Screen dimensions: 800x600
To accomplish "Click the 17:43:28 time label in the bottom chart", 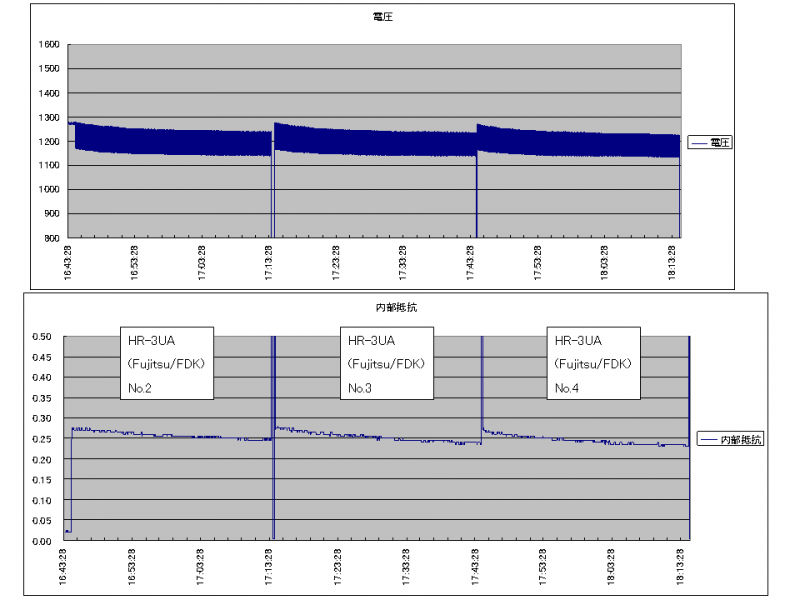I will [478, 568].
